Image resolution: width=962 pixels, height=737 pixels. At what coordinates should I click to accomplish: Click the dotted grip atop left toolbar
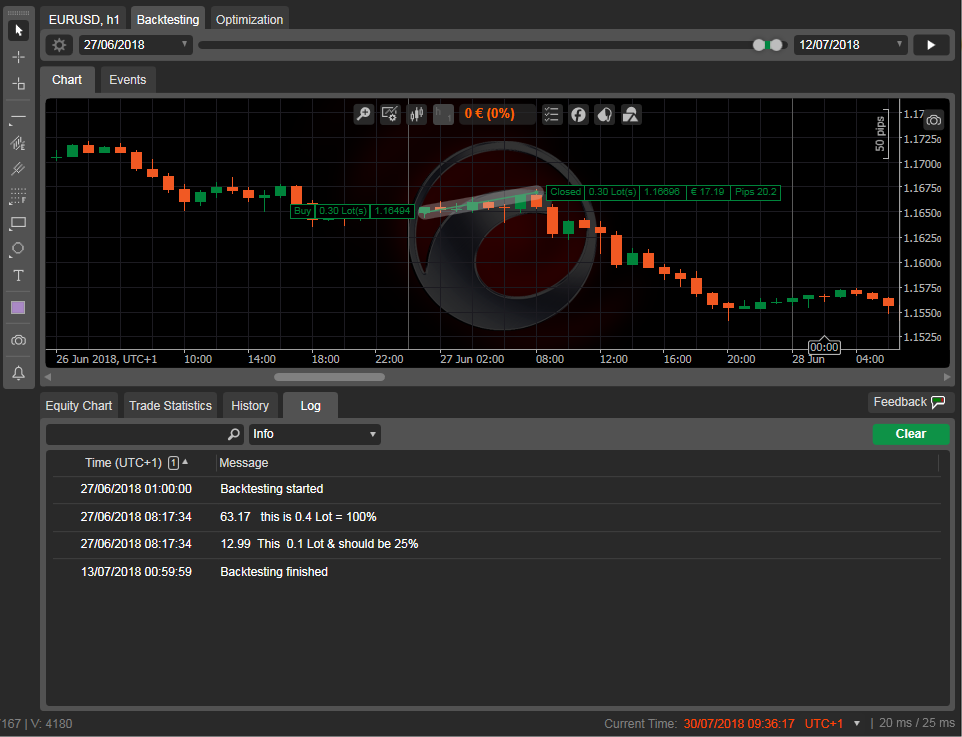click(18, 12)
